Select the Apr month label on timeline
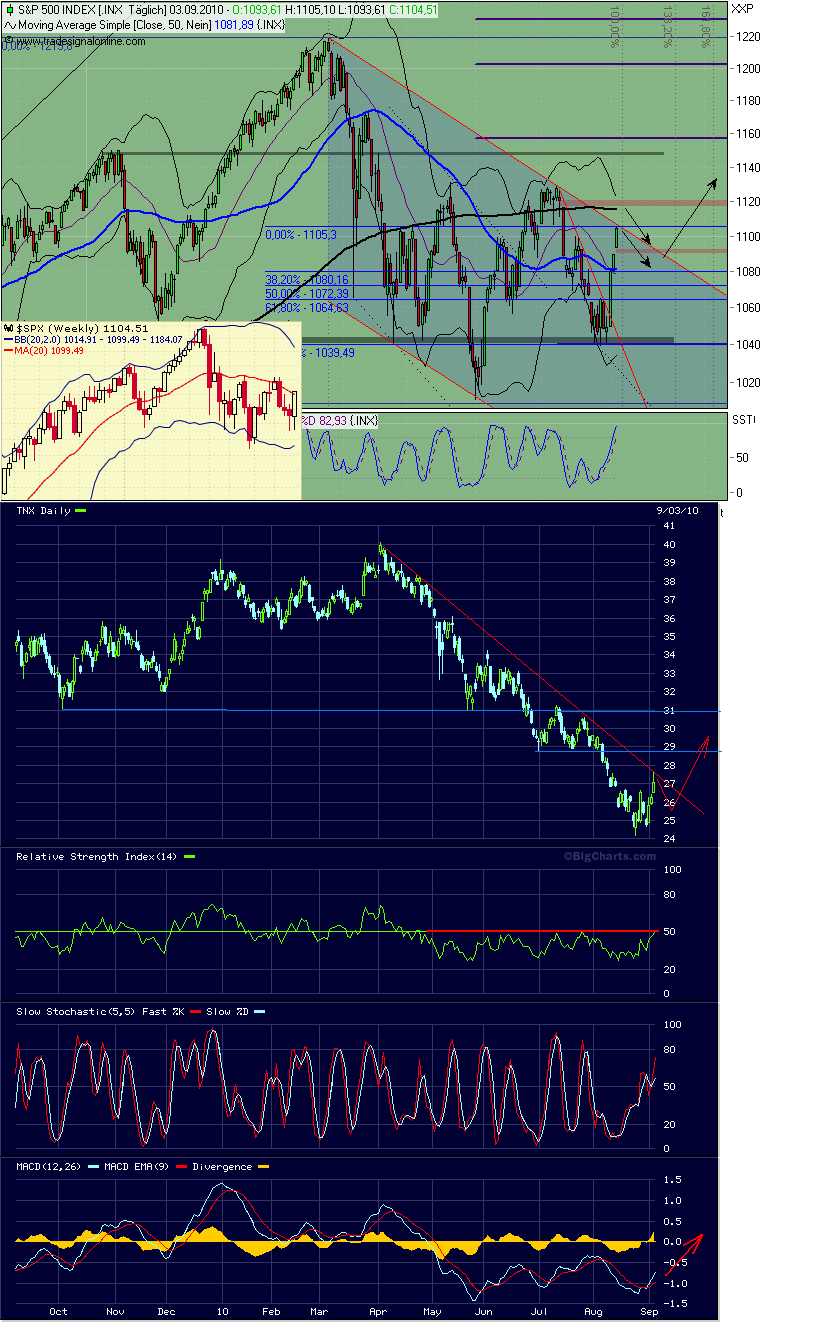Screen dimensions: 837x1330 coord(378,1312)
